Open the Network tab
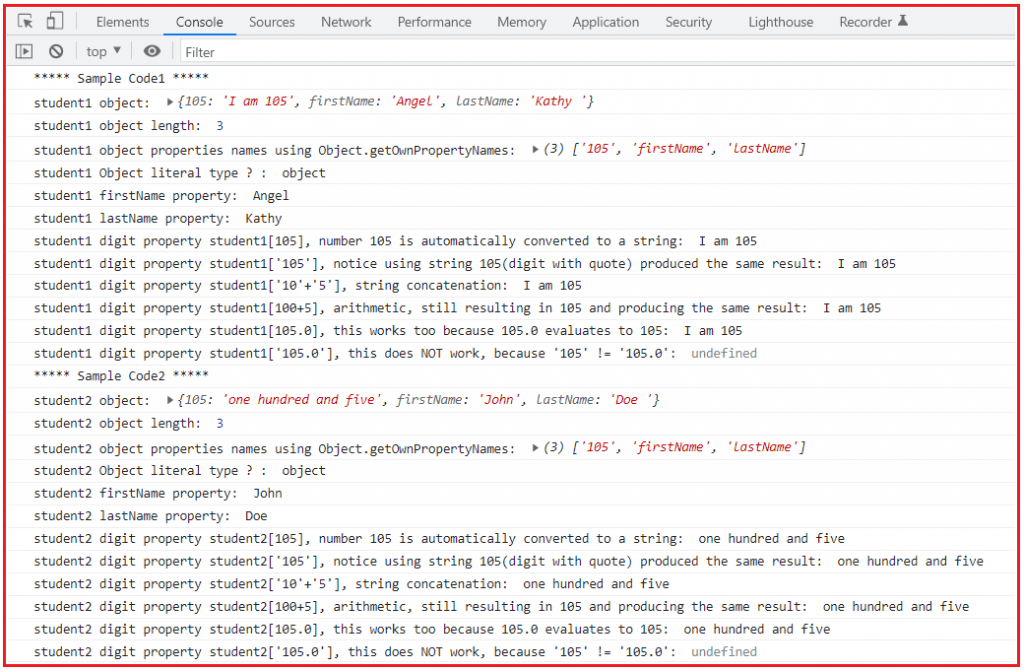This screenshot has height=670, width=1024. coord(345,21)
